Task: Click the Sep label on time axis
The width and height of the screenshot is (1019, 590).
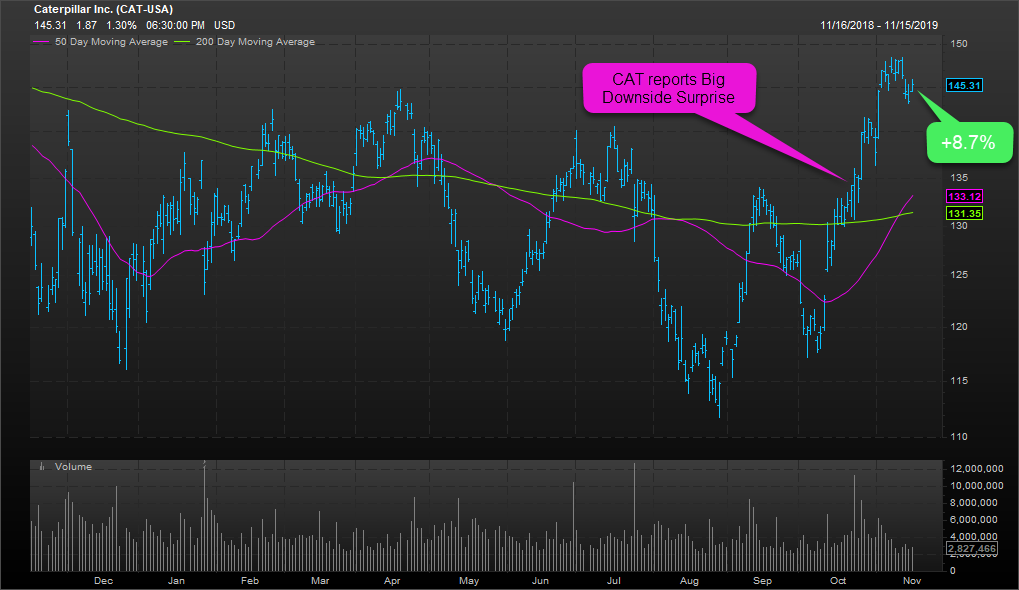Action: click(x=762, y=580)
